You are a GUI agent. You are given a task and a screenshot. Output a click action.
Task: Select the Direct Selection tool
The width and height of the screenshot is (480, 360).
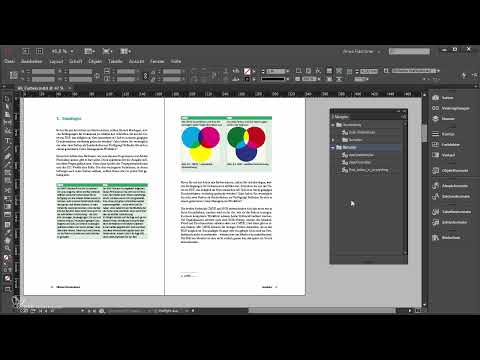(7, 107)
